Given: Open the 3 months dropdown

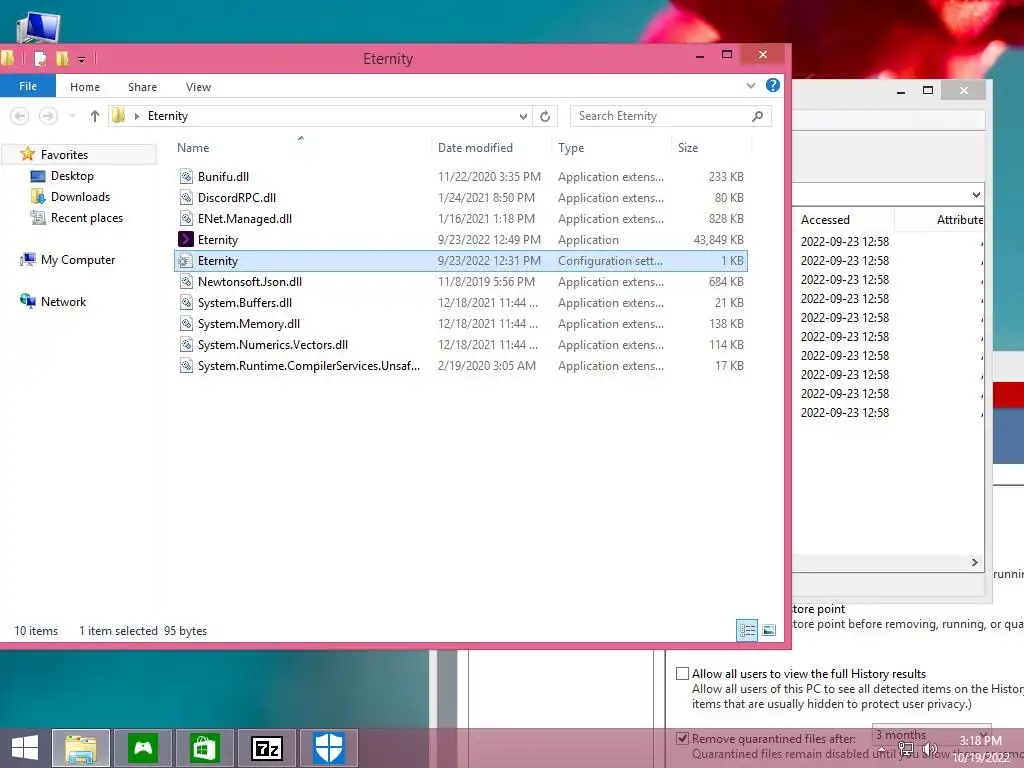Looking at the screenshot, I should pos(932,735).
